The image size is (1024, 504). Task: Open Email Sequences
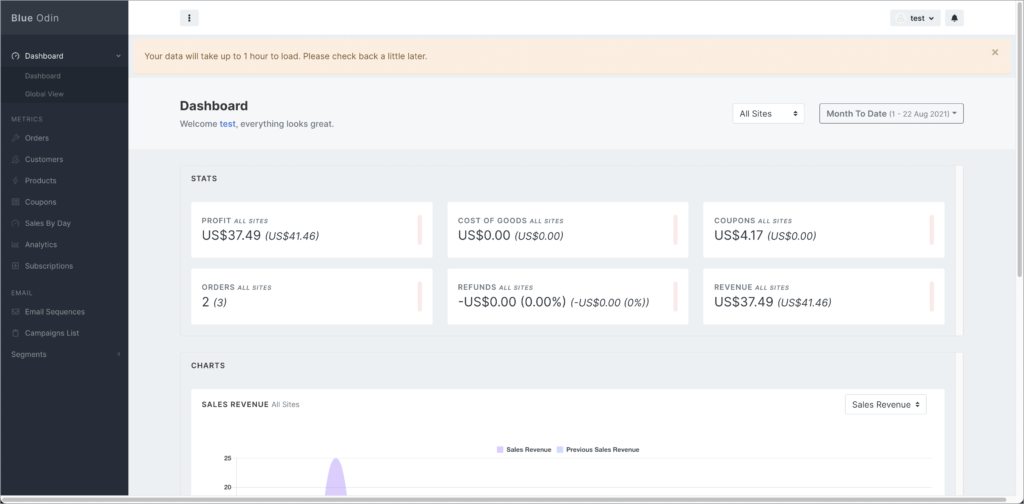pyautogui.click(x=55, y=312)
